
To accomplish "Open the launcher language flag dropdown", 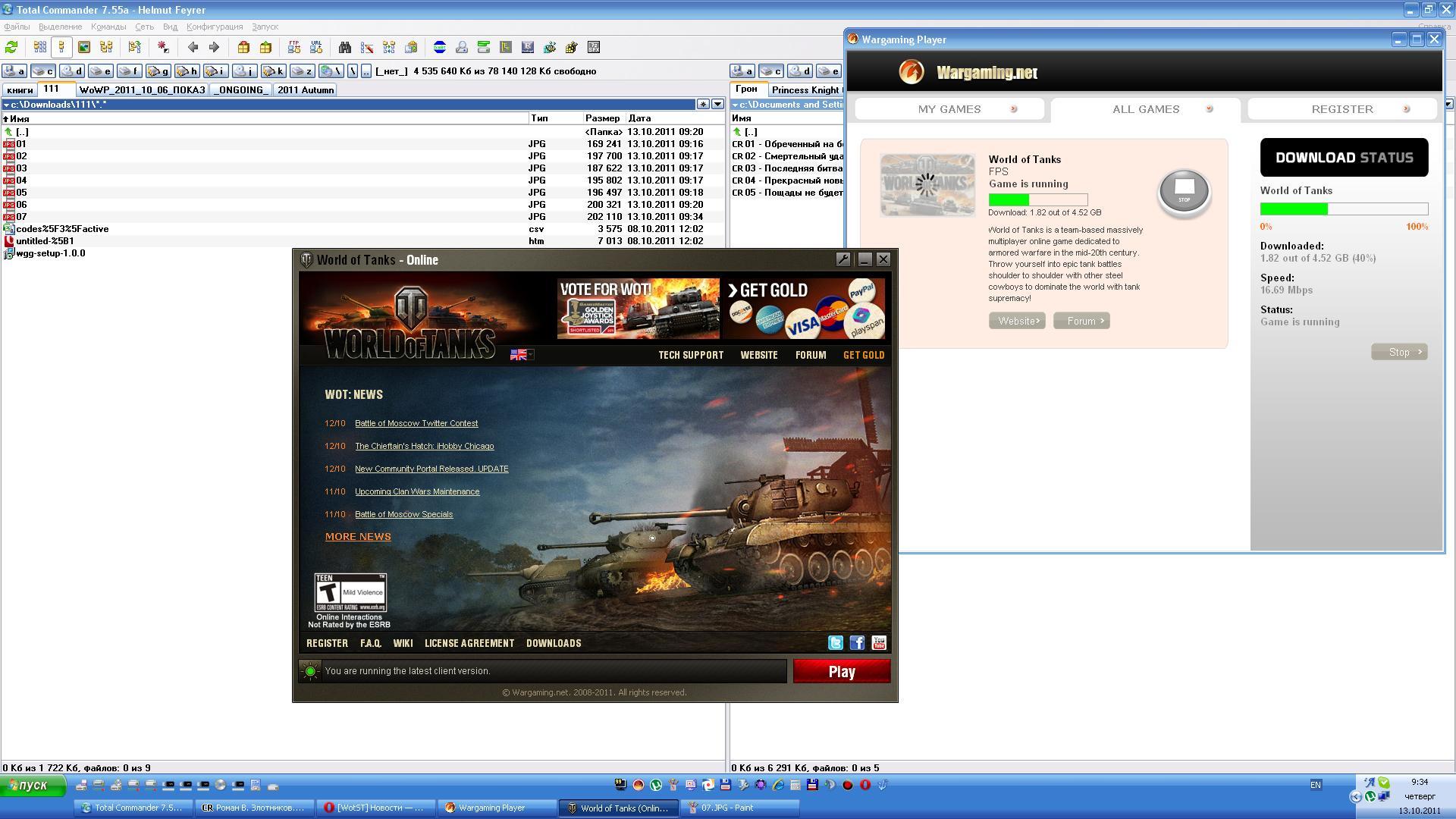I will (x=522, y=355).
